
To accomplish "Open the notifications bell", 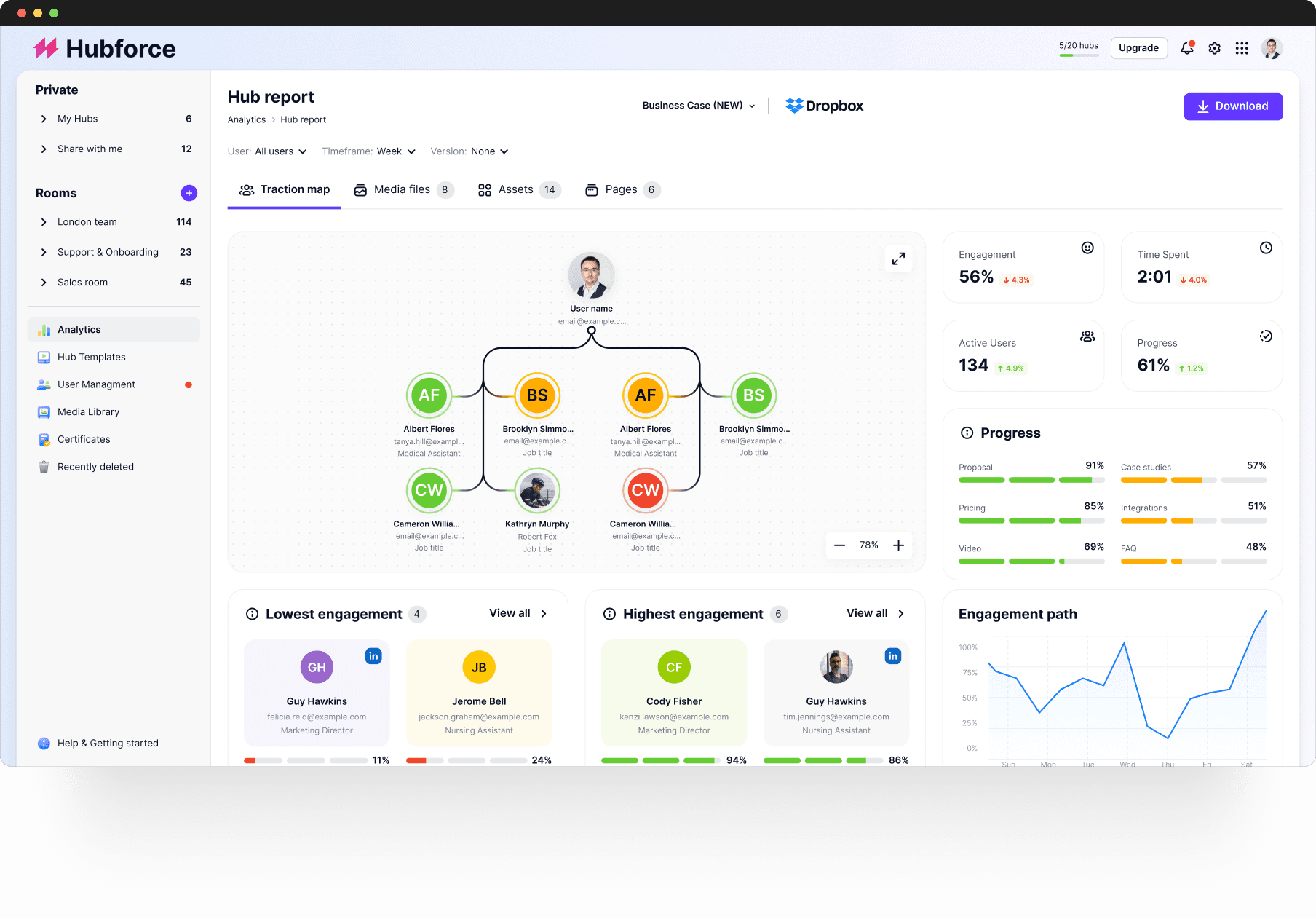I will click(1186, 48).
